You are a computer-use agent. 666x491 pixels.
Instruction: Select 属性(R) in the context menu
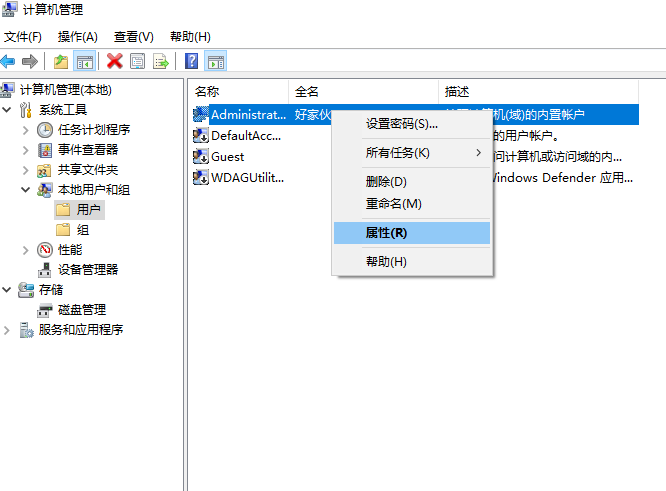tap(386, 232)
